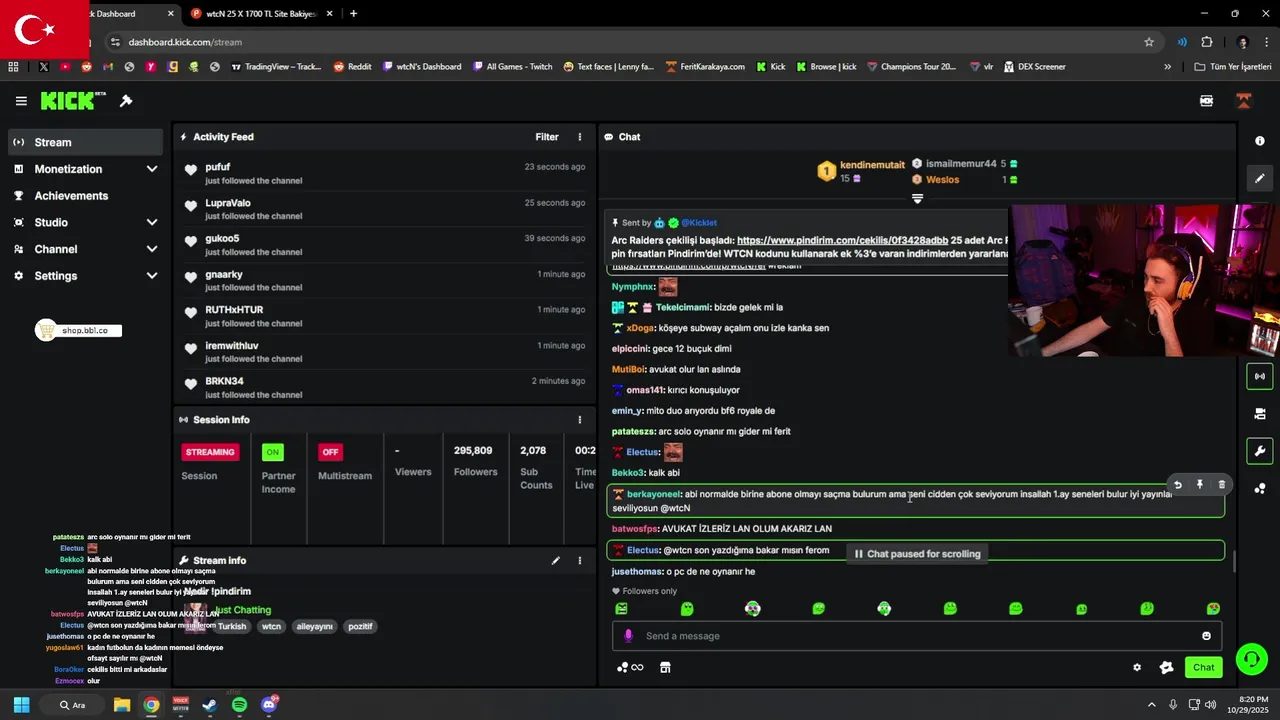Open the moderator gavel icon
The width and height of the screenshot is (1280, 720).
click(x=126, y=101)
